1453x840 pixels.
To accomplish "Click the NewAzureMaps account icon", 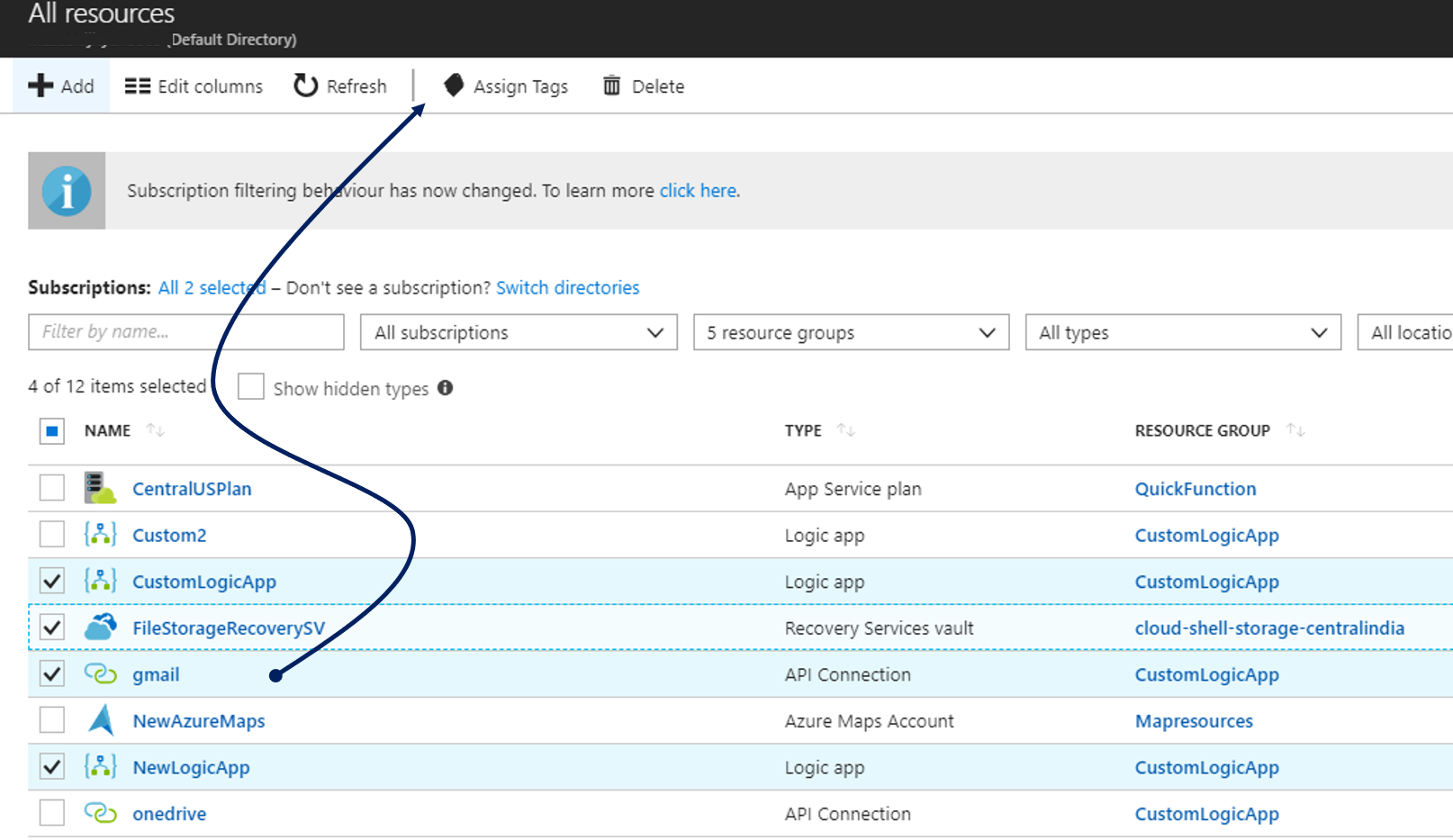I will pos(101,720).
